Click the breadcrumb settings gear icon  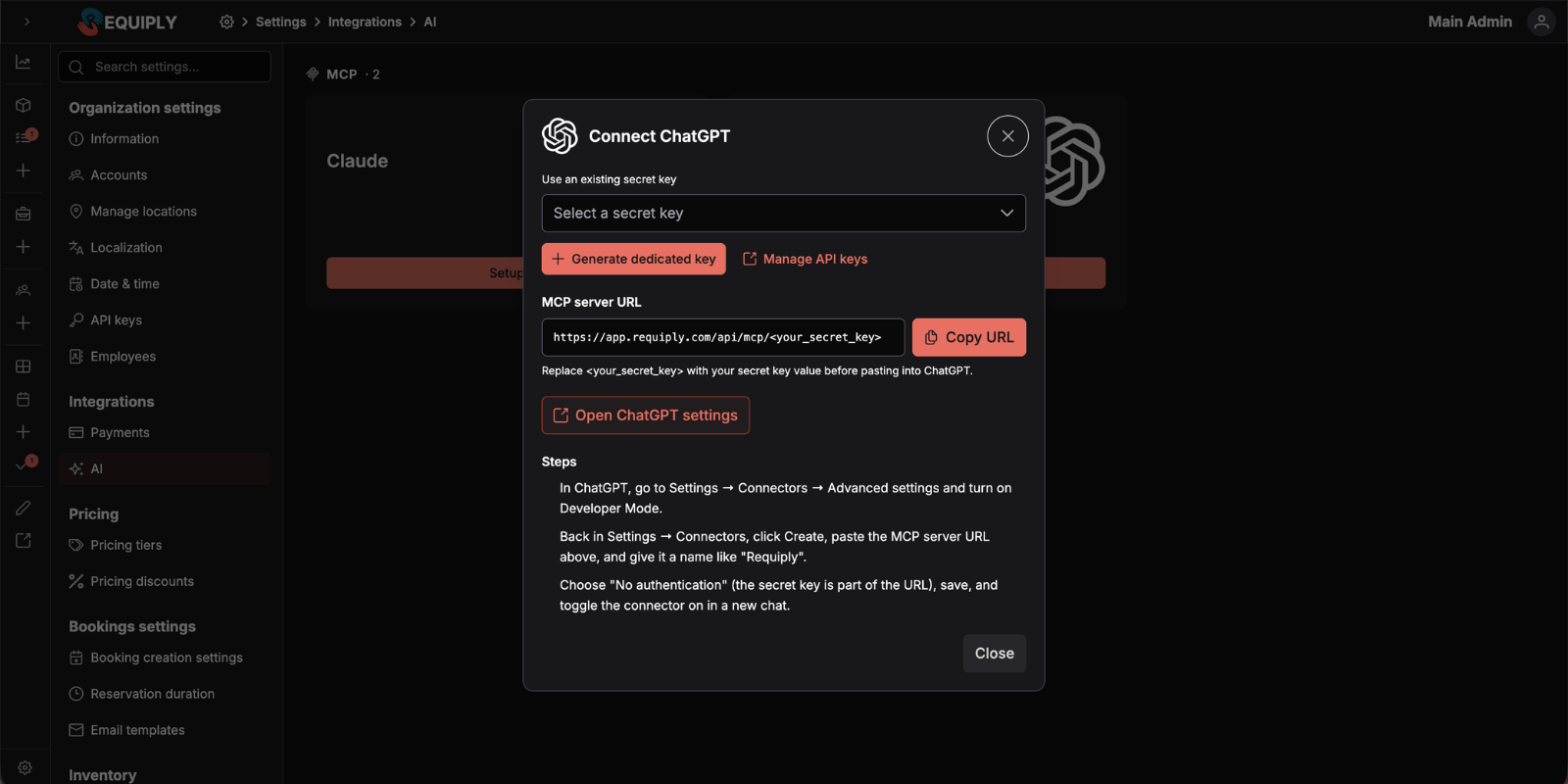point(226,22)
